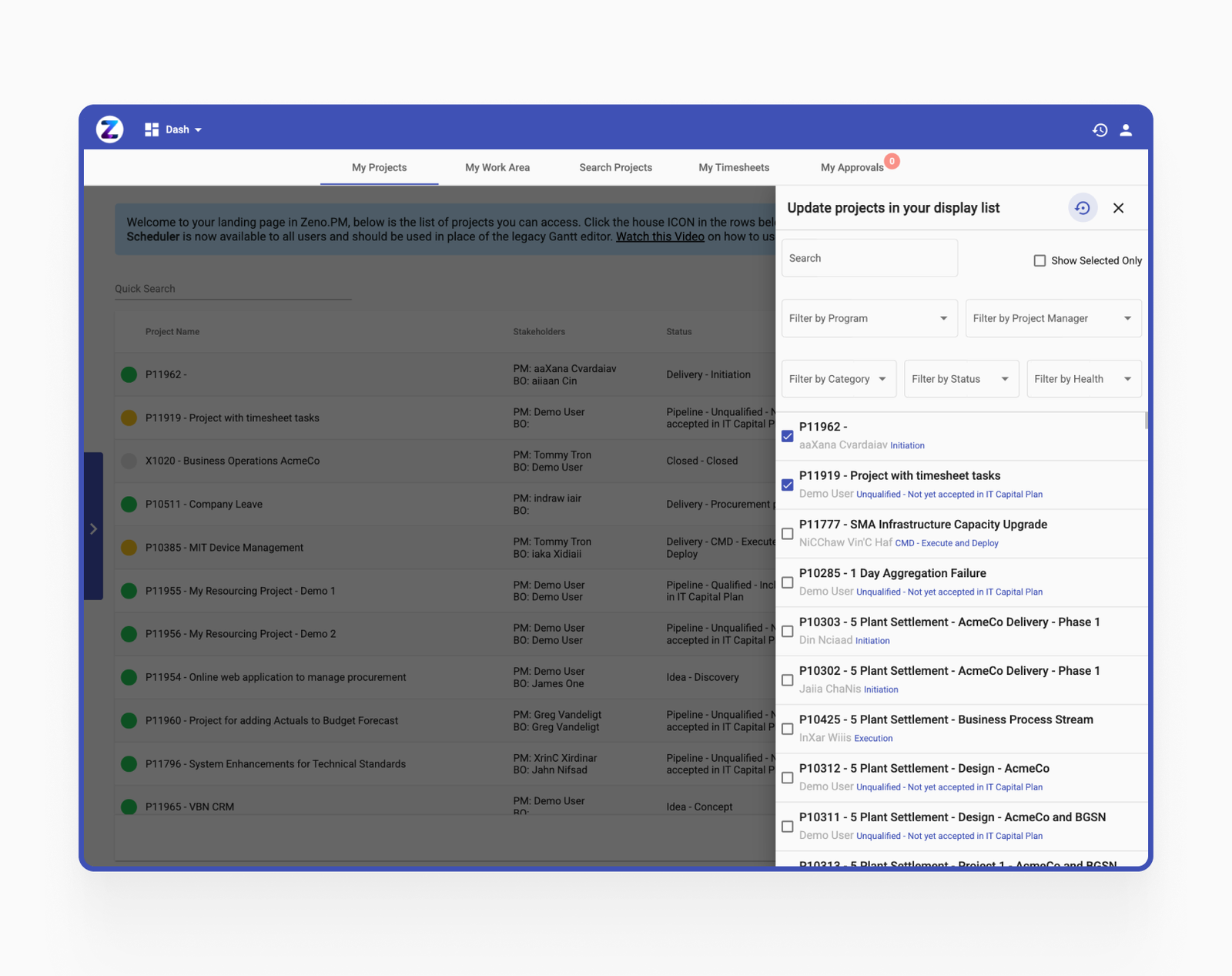Viewport: 1232px width, 976px height.
Task: Click inside the Quick Search field
Action: point(231,288)
